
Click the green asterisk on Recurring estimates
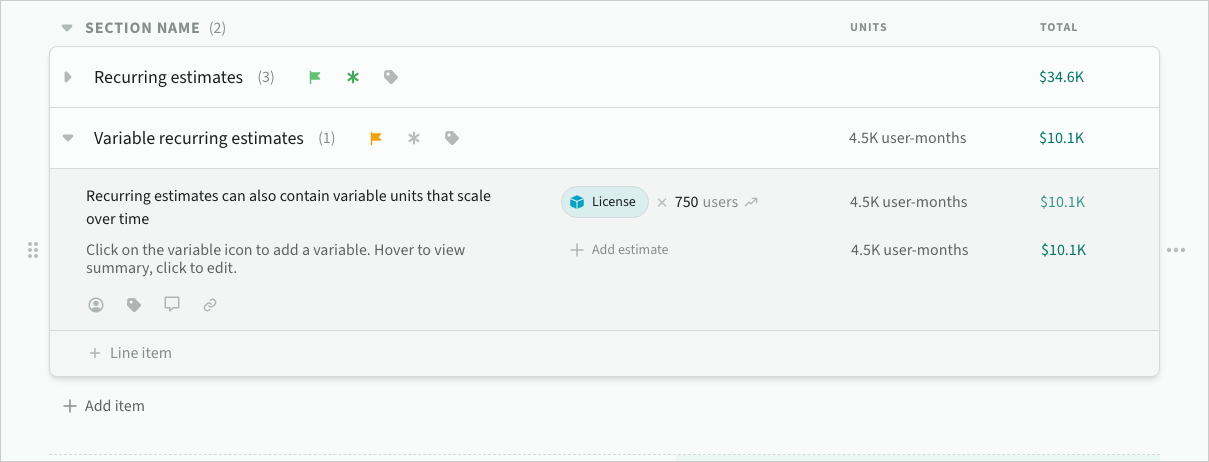tap(352, 77)
